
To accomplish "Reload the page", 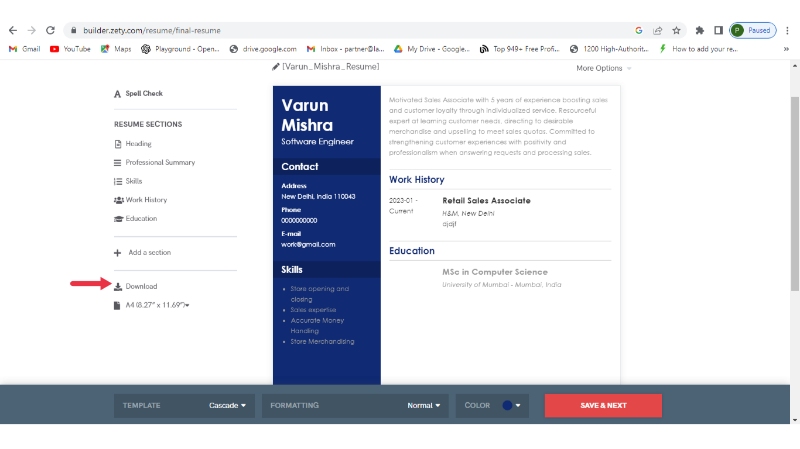I will tap(51, 30).
